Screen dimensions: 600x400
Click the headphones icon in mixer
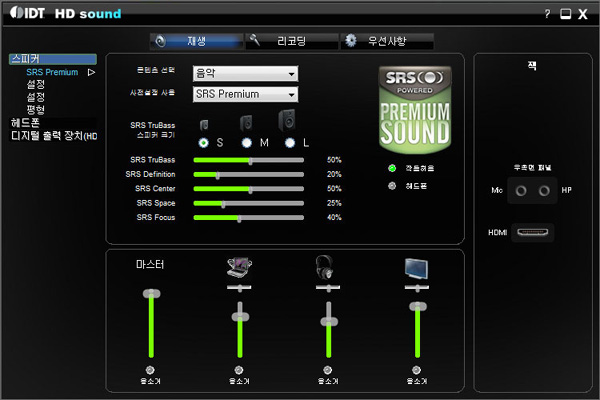(x=324, y=268)
